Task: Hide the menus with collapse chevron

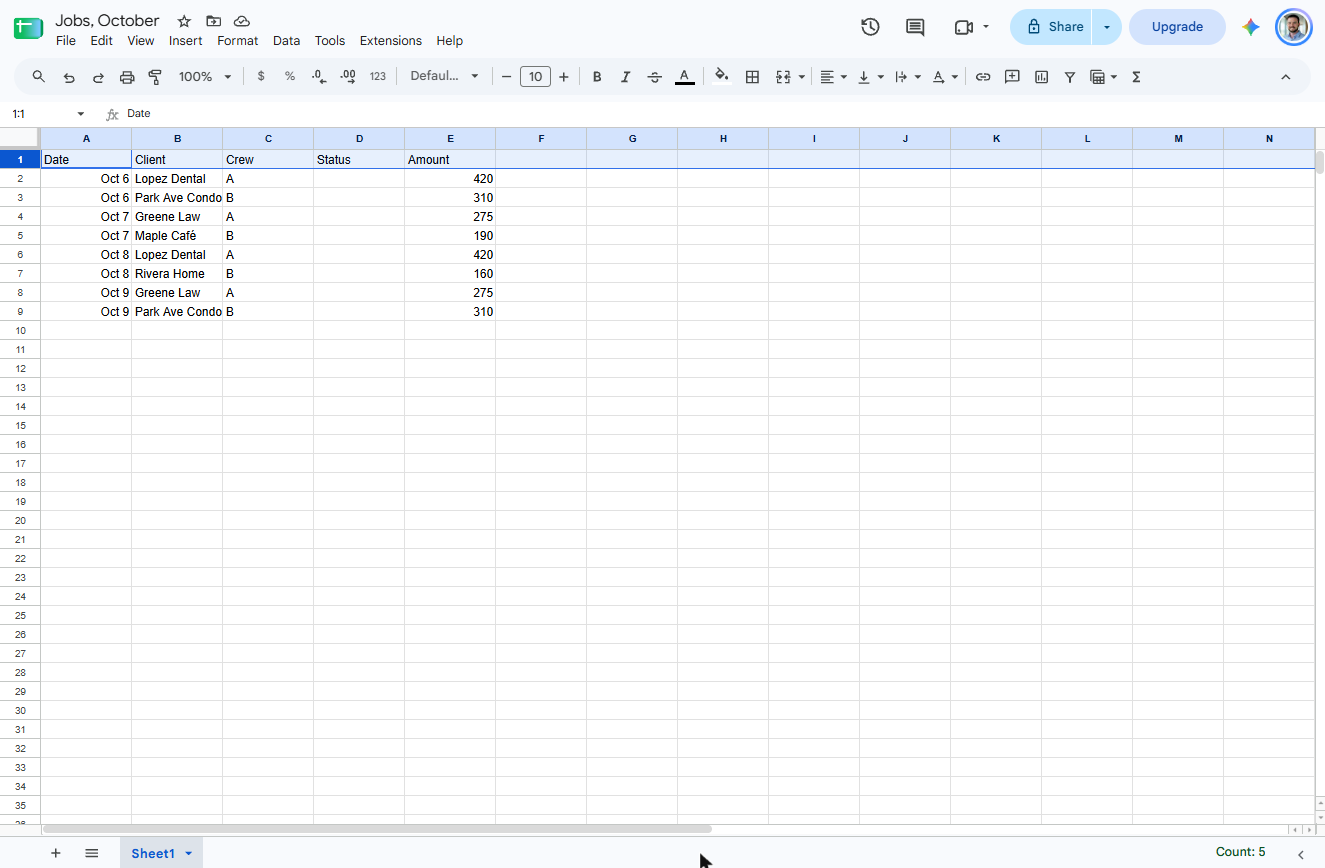Action: 1286,77
